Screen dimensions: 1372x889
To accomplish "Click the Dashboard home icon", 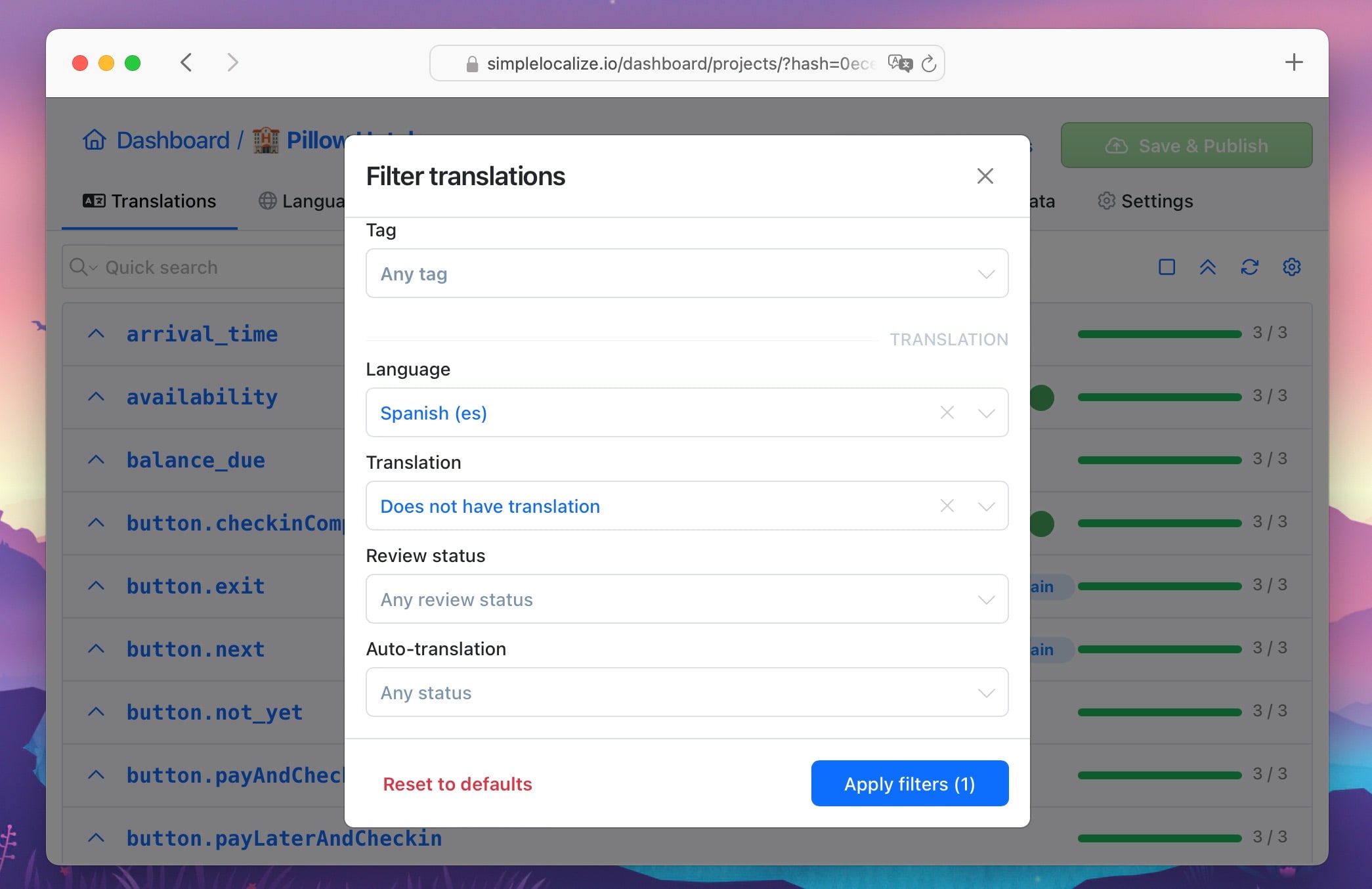I will (x=95, y=139).
